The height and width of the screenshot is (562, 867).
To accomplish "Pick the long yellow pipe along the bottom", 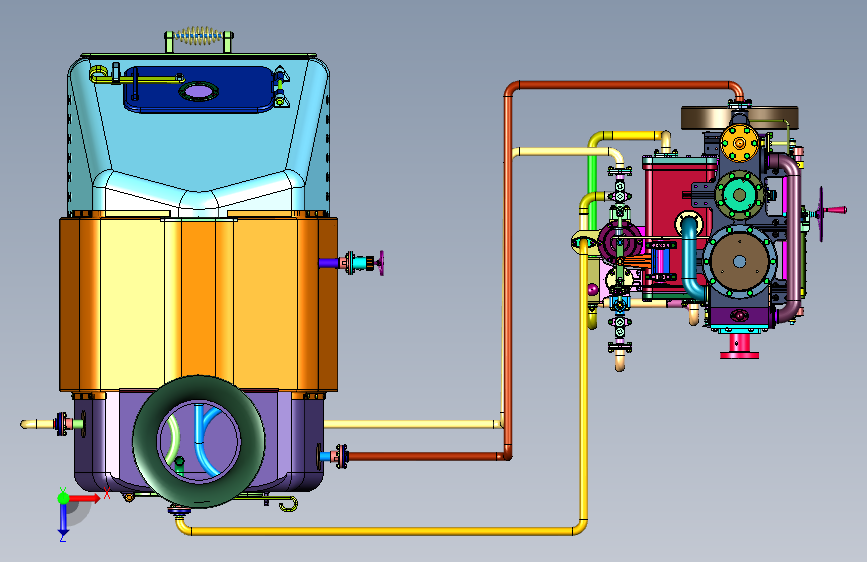I will tap(382, 531).
